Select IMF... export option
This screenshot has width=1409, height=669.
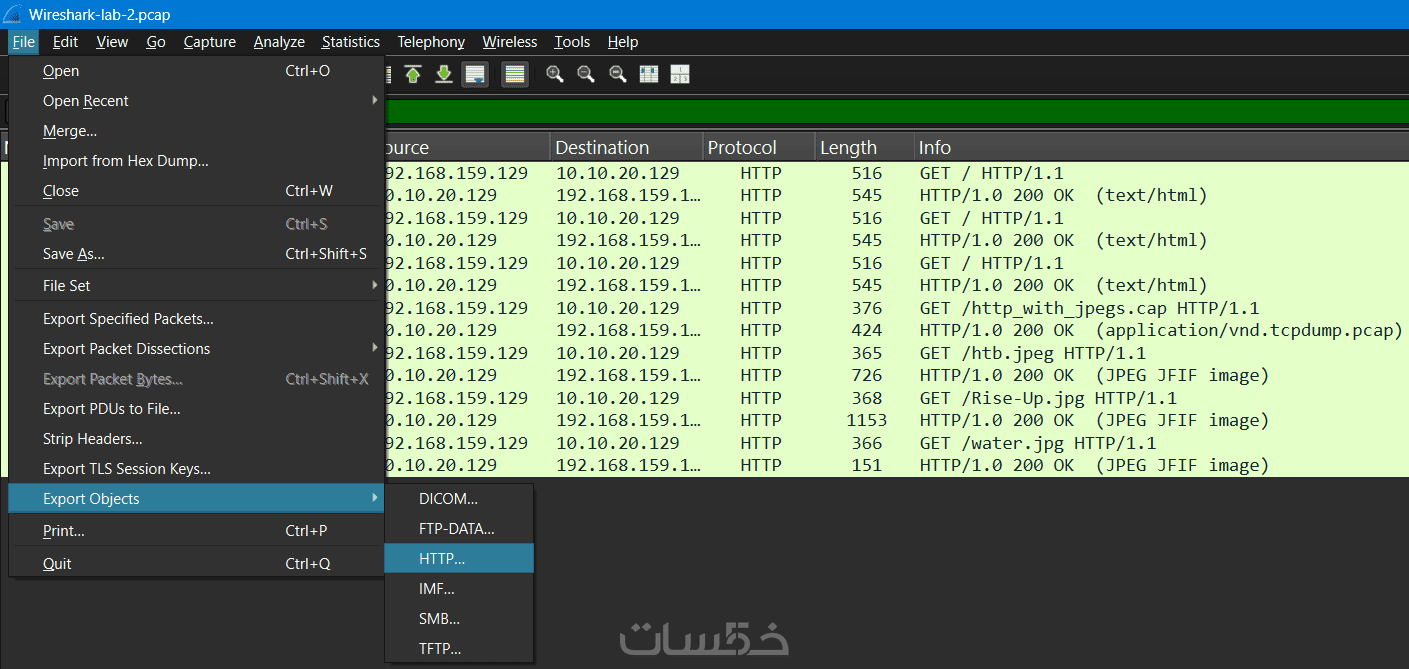[x=459, y=589]
